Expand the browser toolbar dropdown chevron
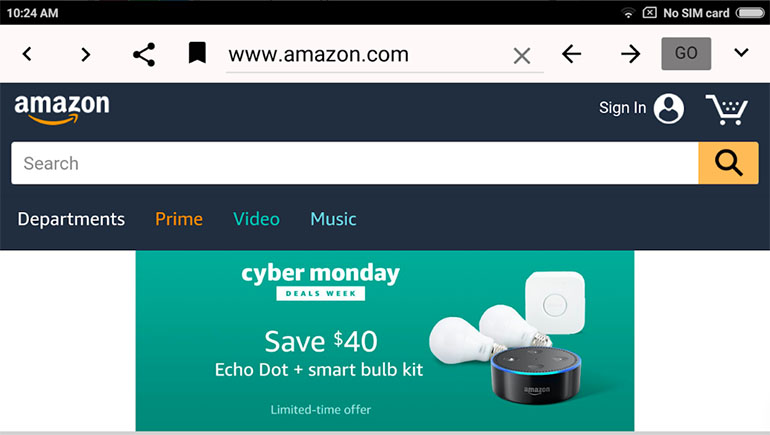770x435 pixels. tap(741, 52)
